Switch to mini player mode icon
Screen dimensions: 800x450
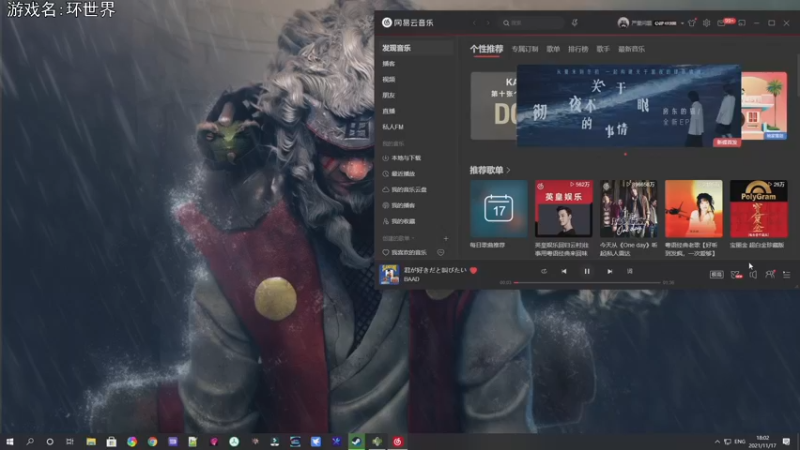point(742,23)
